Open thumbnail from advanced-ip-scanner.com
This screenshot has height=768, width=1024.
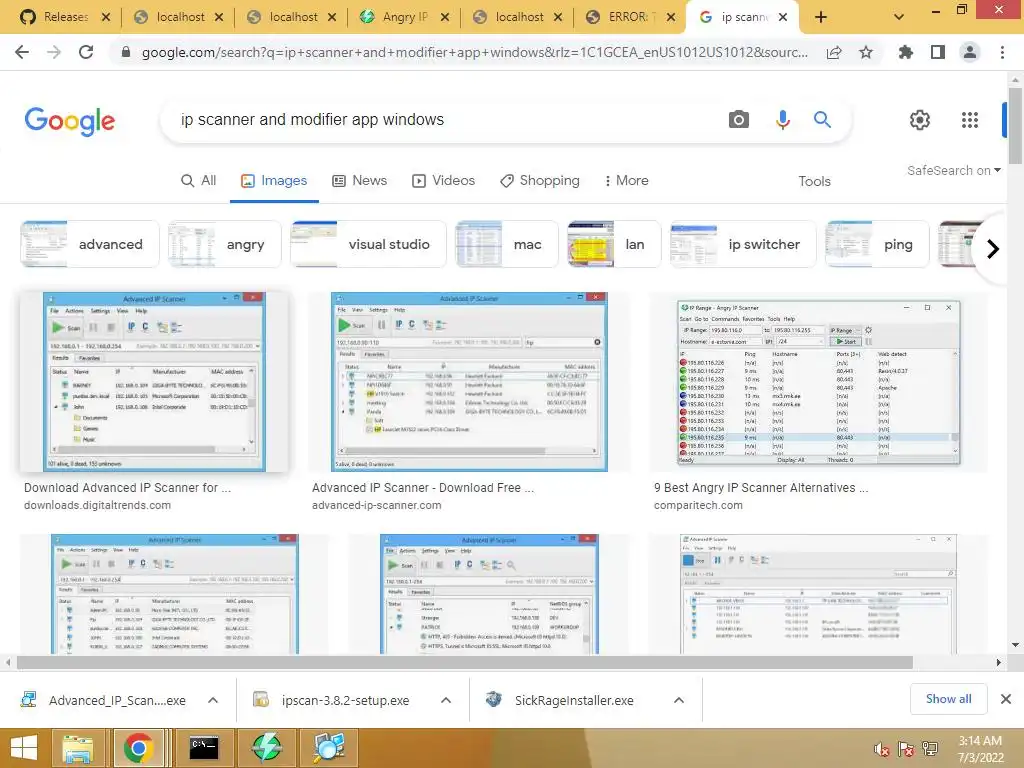(x=469, y=381)
